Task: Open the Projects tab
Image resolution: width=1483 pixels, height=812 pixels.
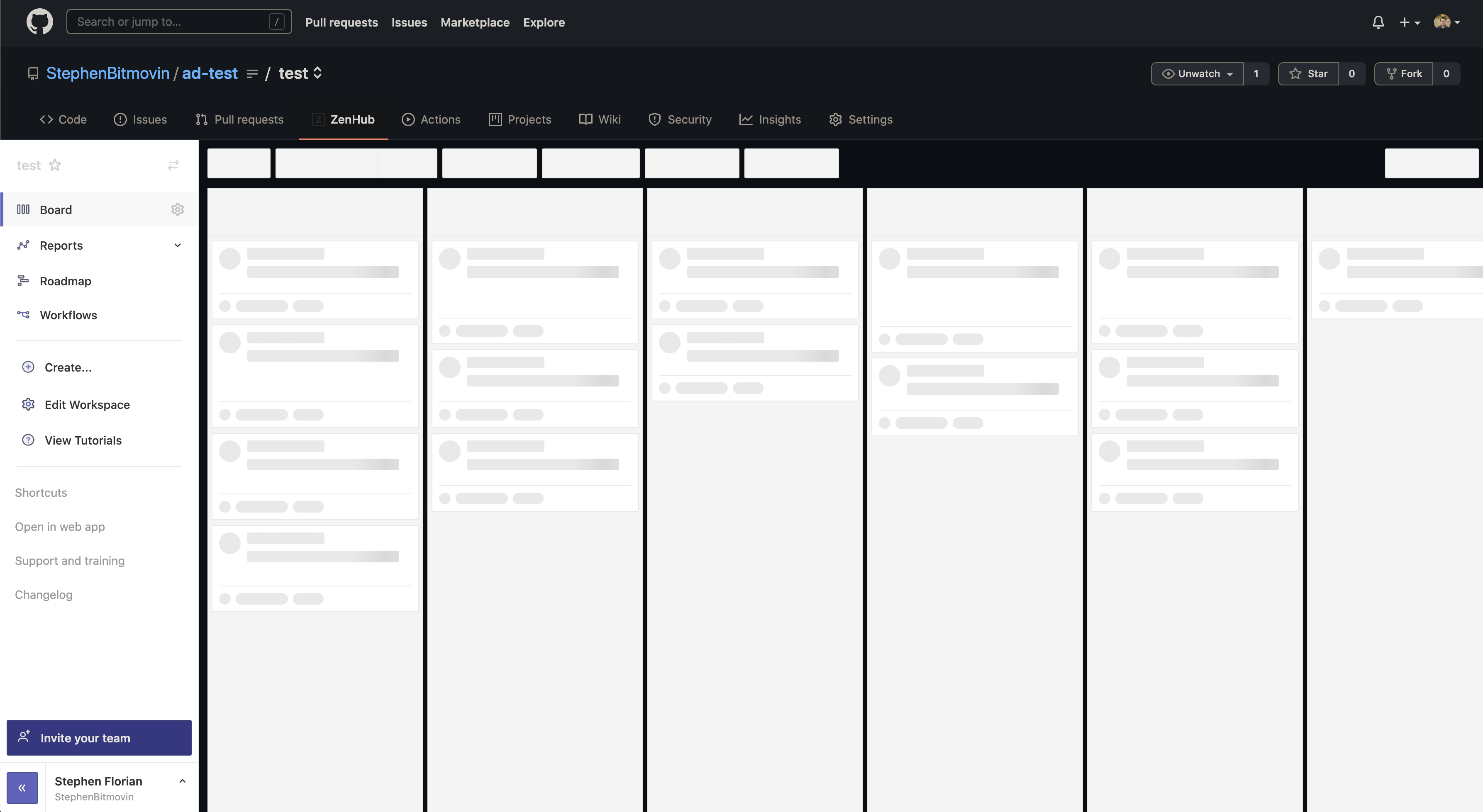Action: (x=520, y=119)
